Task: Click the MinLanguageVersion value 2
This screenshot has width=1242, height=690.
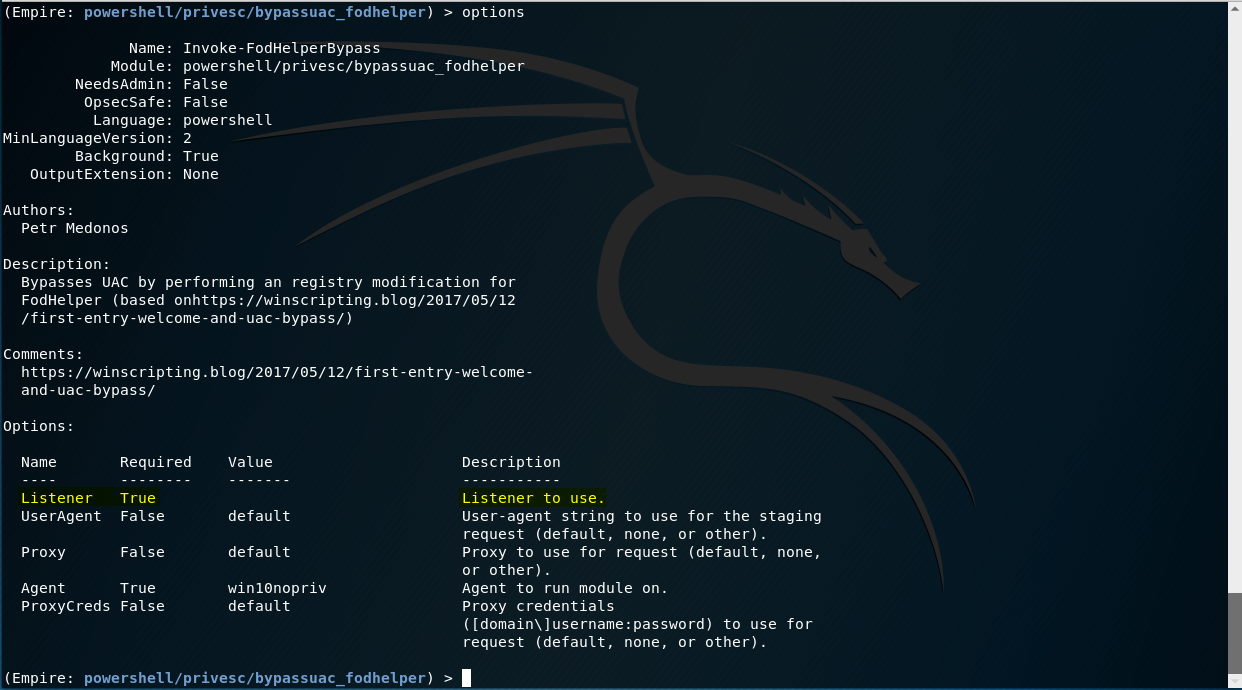Action: pyautogui.click(x=187, y=138)
